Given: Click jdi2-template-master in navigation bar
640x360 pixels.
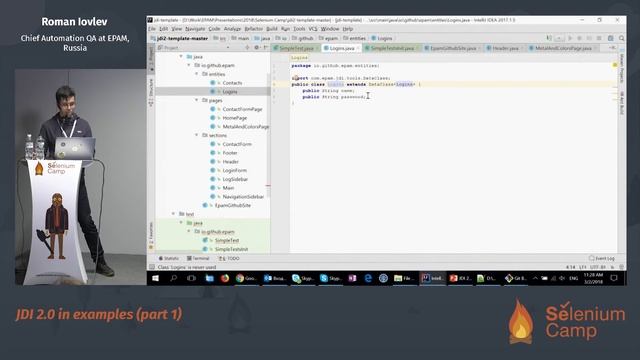Looking at the screenshot, I should (180, 38).
